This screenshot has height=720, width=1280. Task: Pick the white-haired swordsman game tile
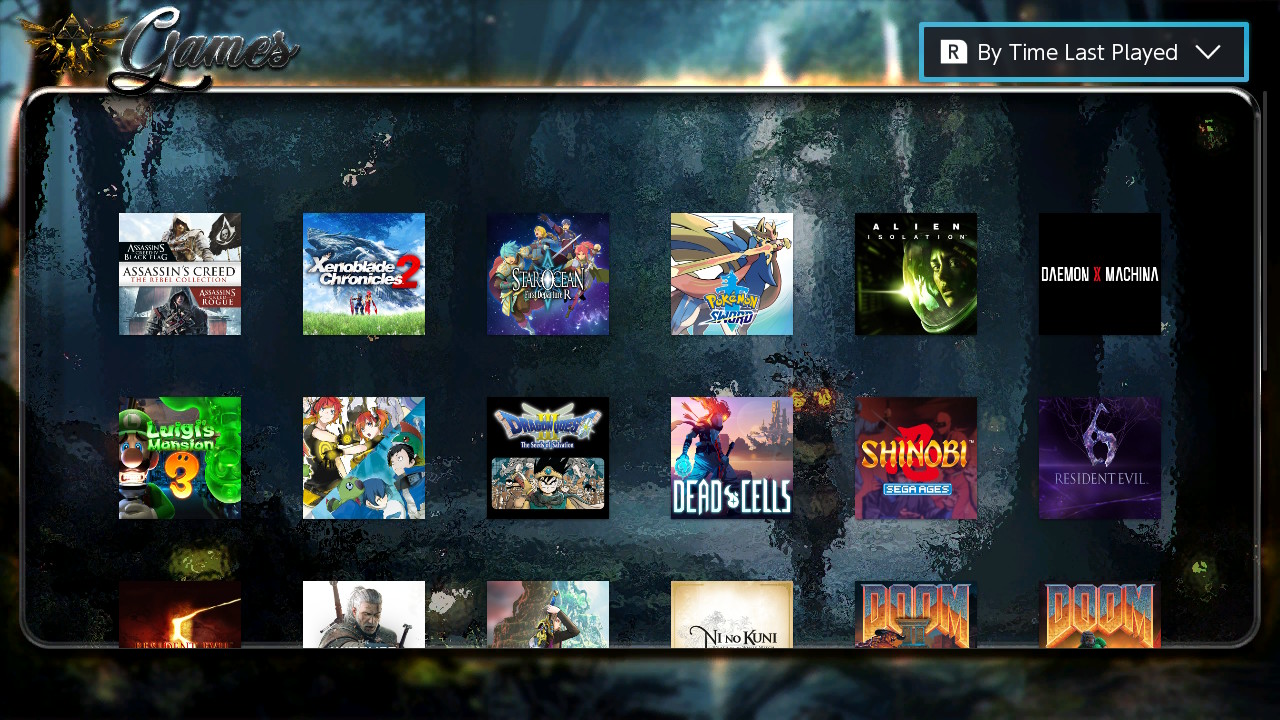point(364,614)
